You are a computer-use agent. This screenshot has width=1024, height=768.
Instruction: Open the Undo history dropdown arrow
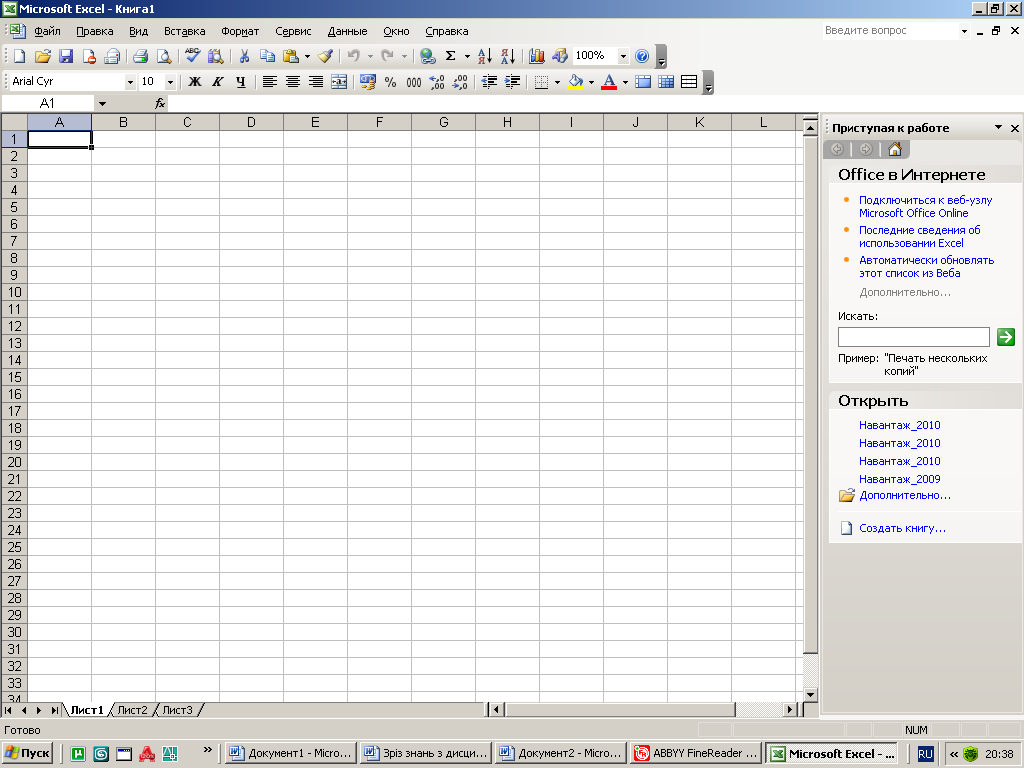[370, 56]
